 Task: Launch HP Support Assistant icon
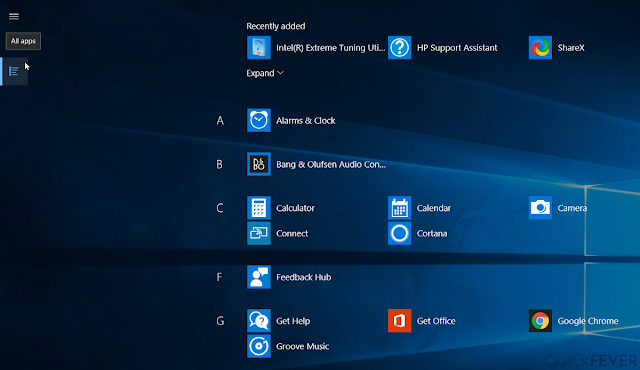(x=400, y=47)
